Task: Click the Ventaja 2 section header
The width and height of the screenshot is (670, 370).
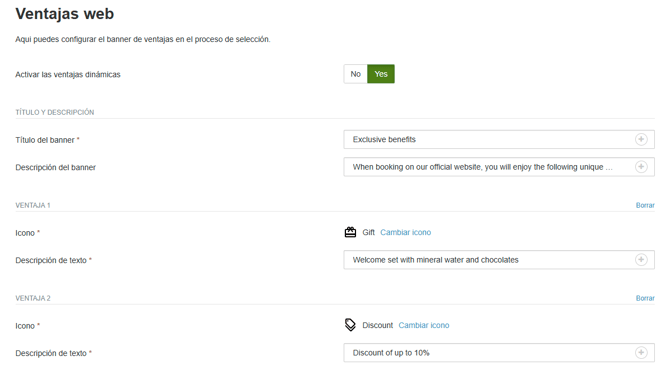Action: tap(33, 298)
